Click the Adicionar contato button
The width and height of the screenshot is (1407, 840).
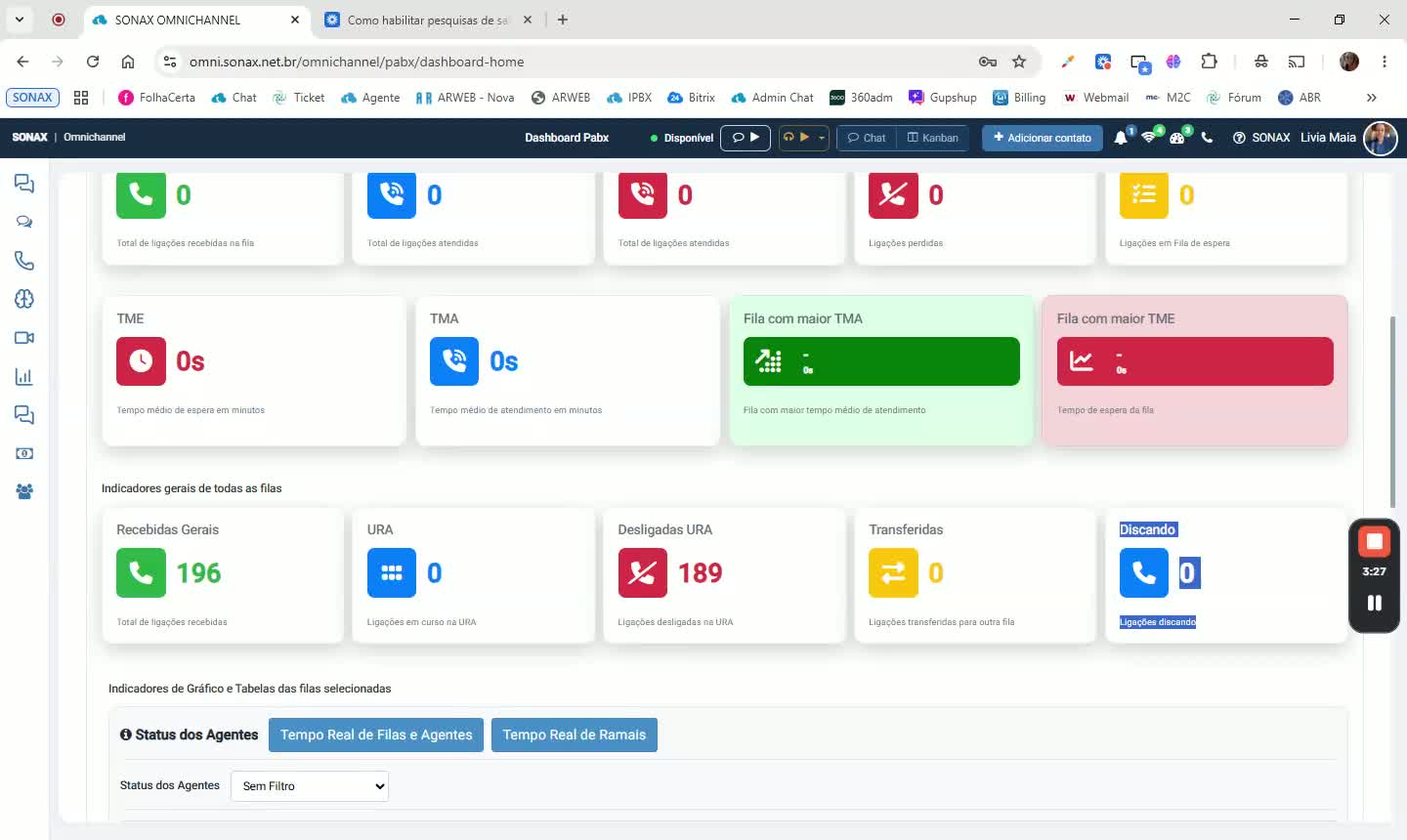pos(1043,138)
